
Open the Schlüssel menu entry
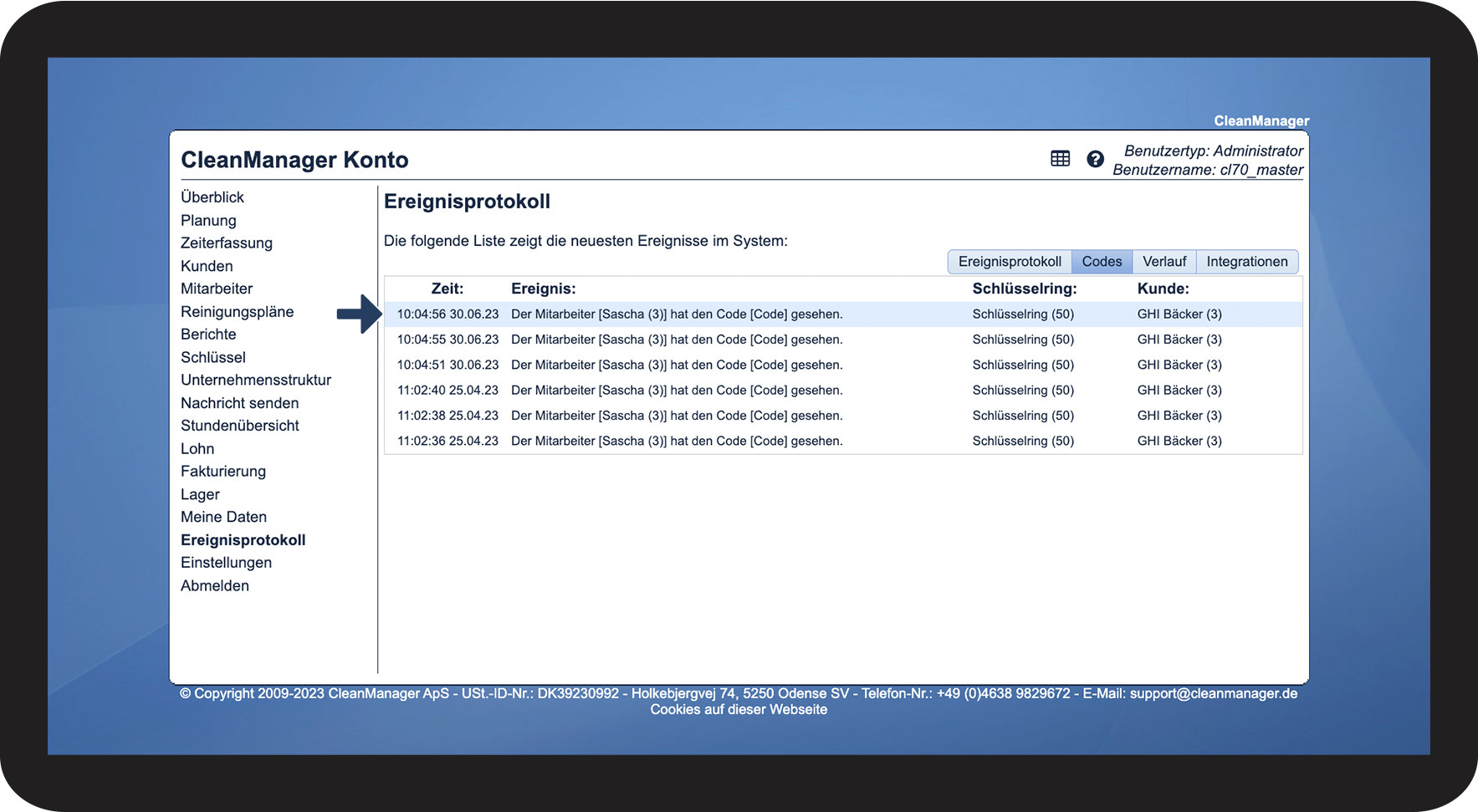[x=213, y=357]
